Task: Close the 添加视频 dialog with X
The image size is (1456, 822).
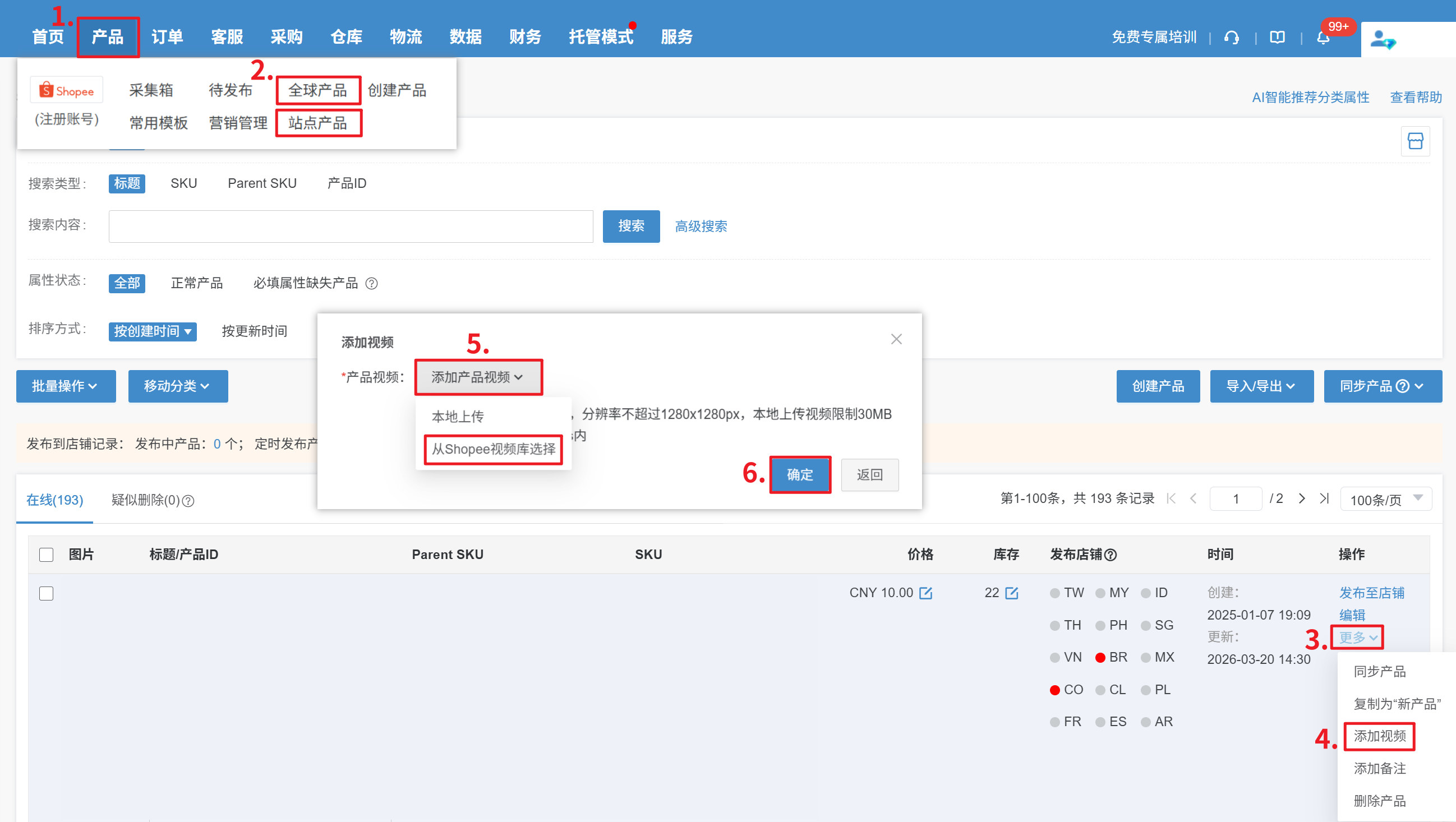Action: tap(896, 339)
